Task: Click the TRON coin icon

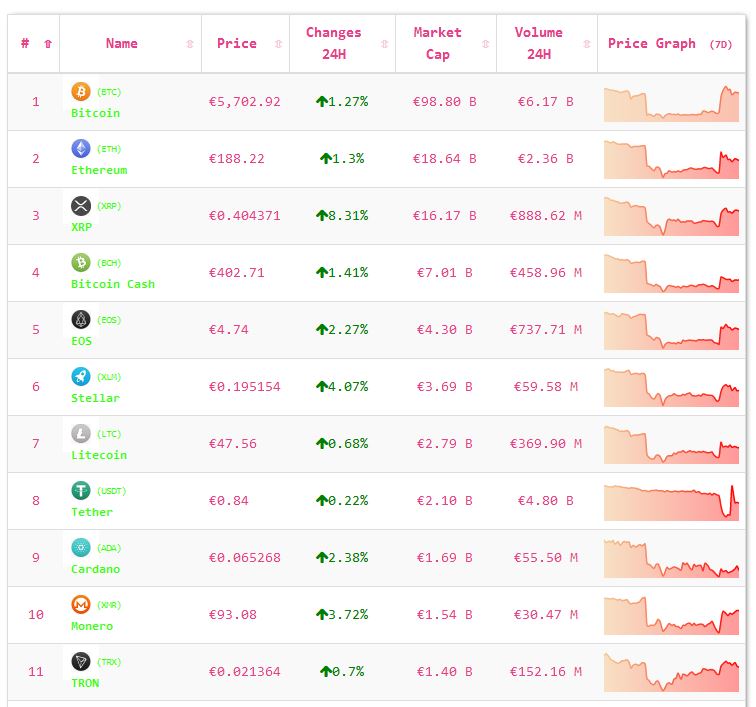Action: pos(80,662)
